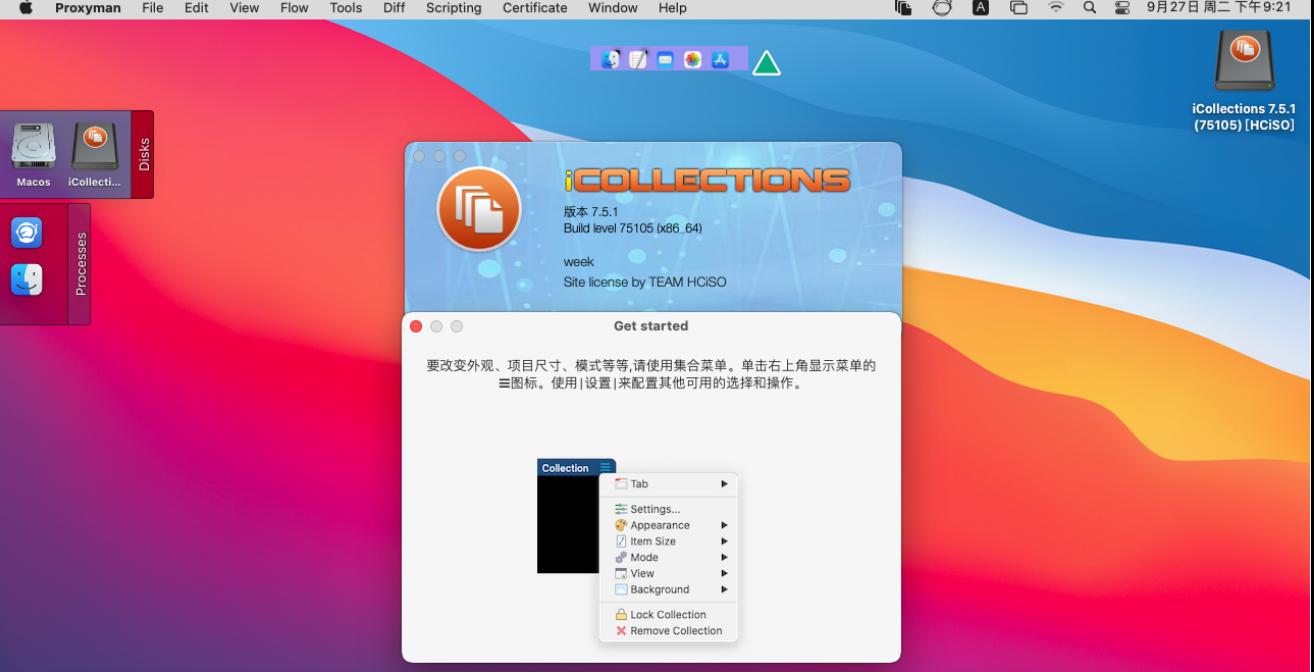The image size is (1314, 672).
Task: Click the word week in the About window
Action: [x=579, y=262]
